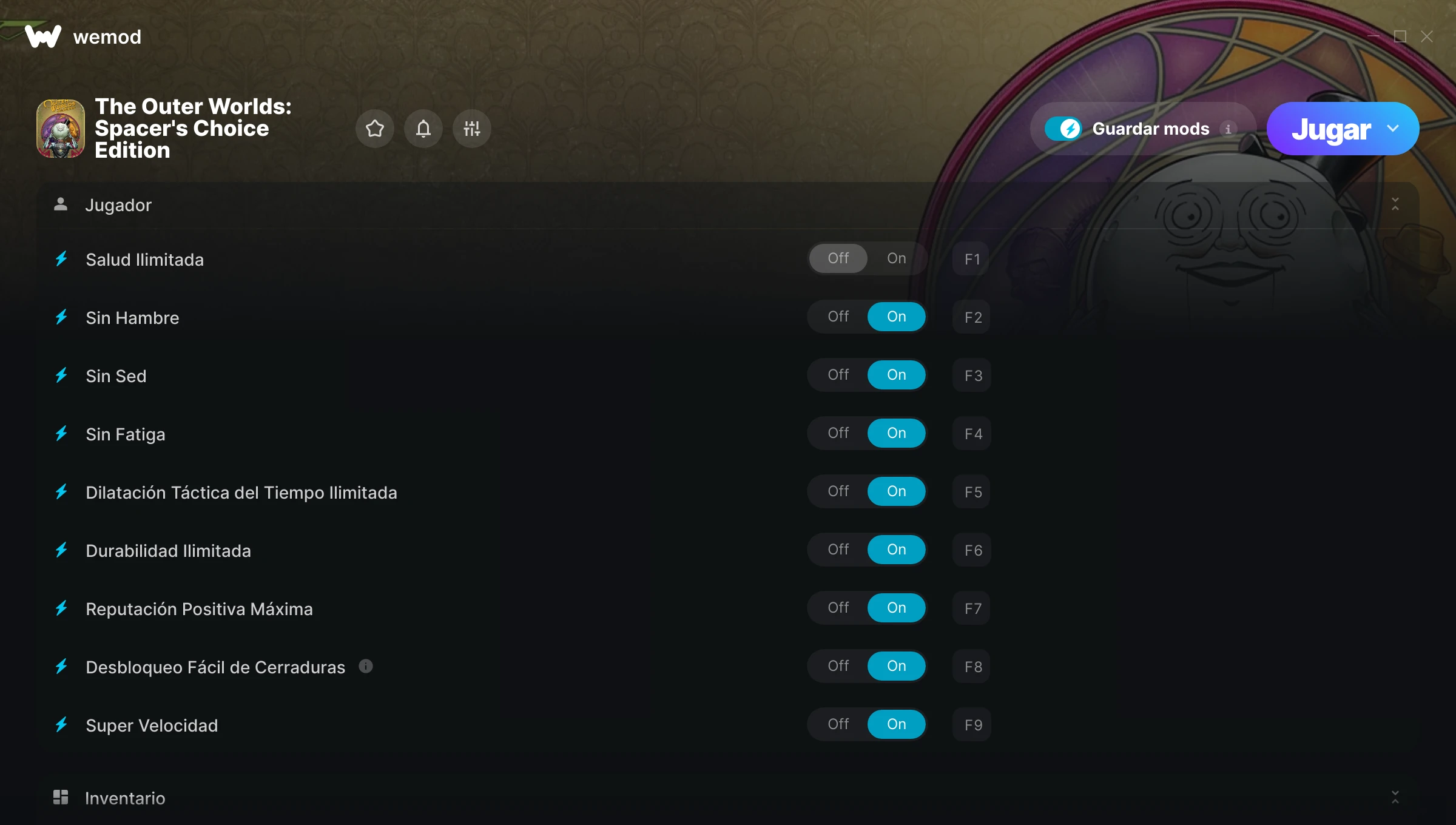Click the Guardar mods info icon
Screen dimensions: 1456x825
1228,129
